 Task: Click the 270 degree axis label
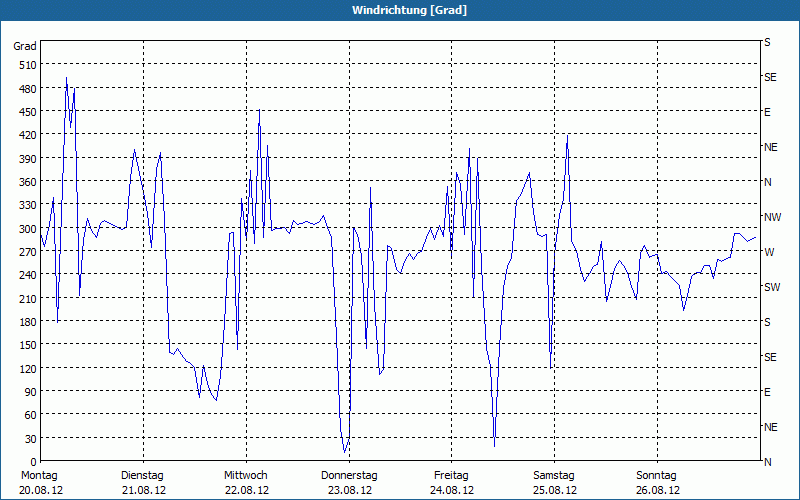(x=28, y=252)
